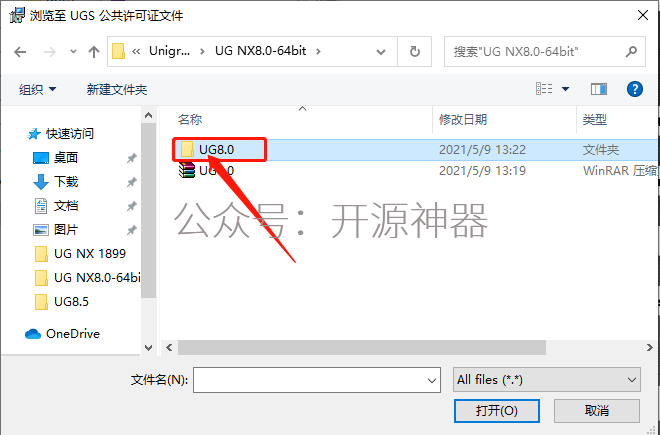Open the recent locations dropdown chevron
The width and height of the screenshot is (660, 435).
[73, 52]
